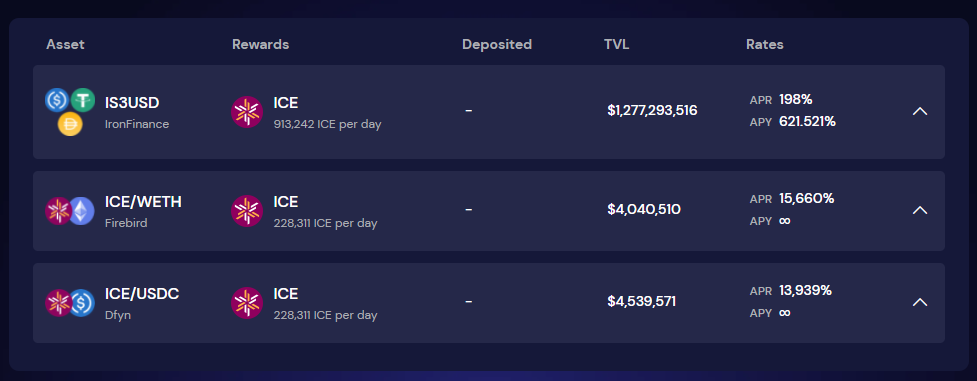Collapse the ICE/USDC pool row chevron
This screenshot has width=977, height=381.
point(920,302)
